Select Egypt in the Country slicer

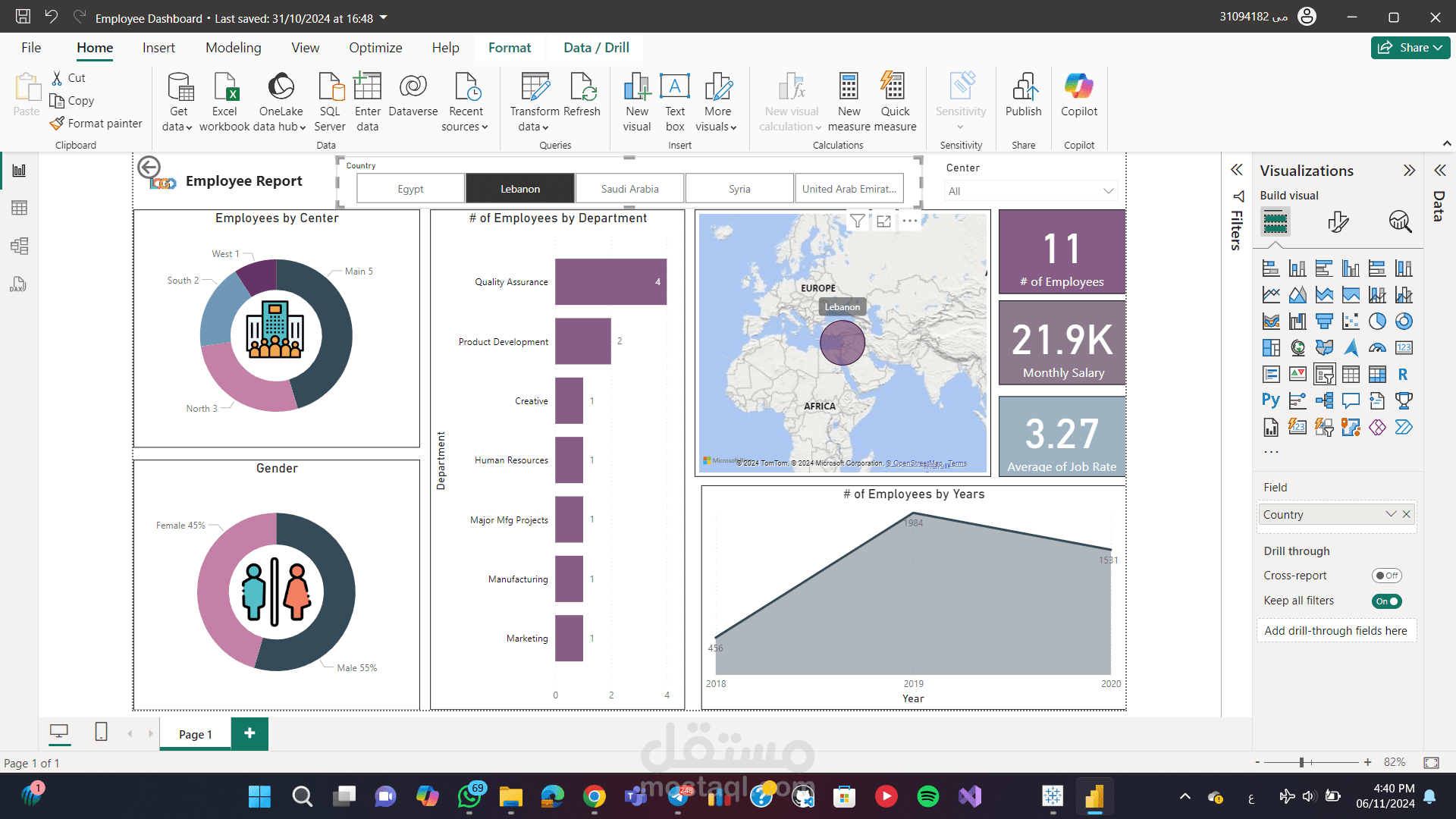click(x=410, y=189)
